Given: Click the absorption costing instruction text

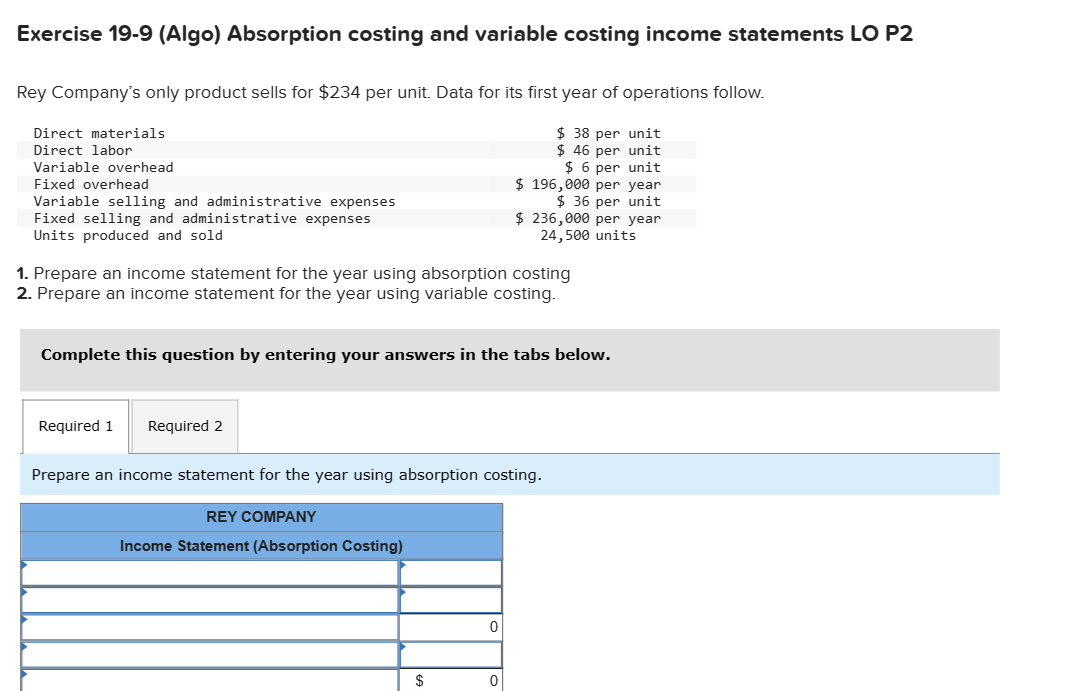Looking at the screenshot, I should coord(286,474).
